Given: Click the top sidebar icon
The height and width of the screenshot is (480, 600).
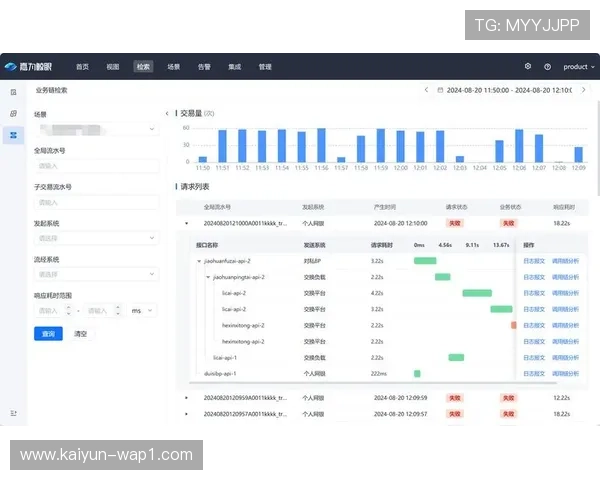Looking at the screenshot, I should tap(13, 91).
